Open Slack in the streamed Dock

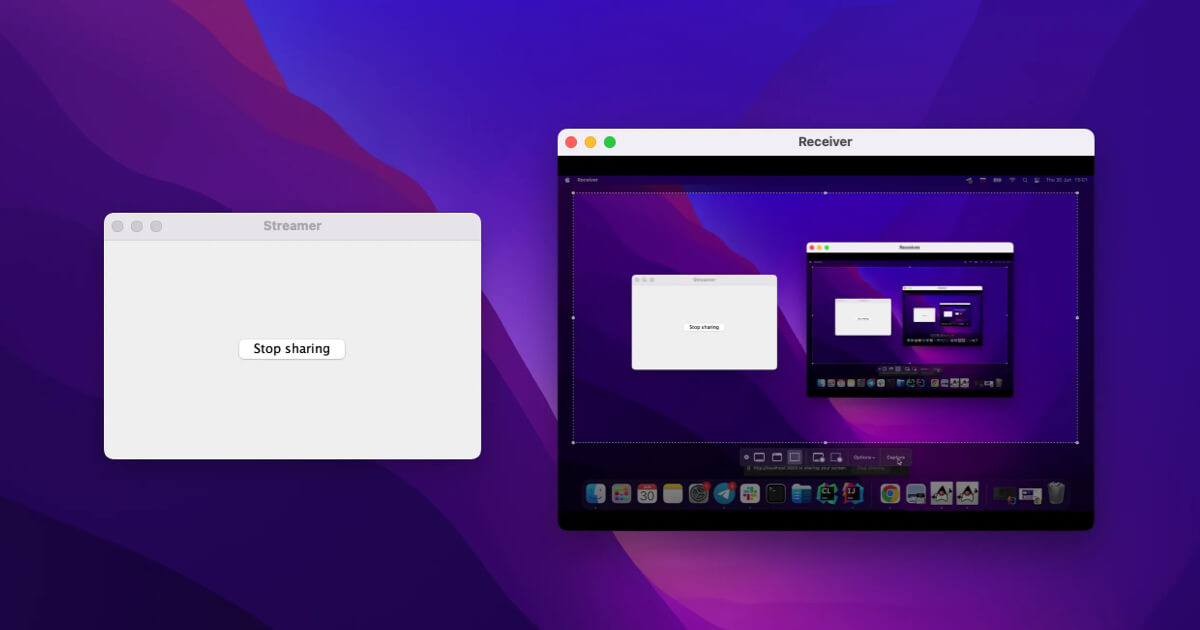click(750, 493)
